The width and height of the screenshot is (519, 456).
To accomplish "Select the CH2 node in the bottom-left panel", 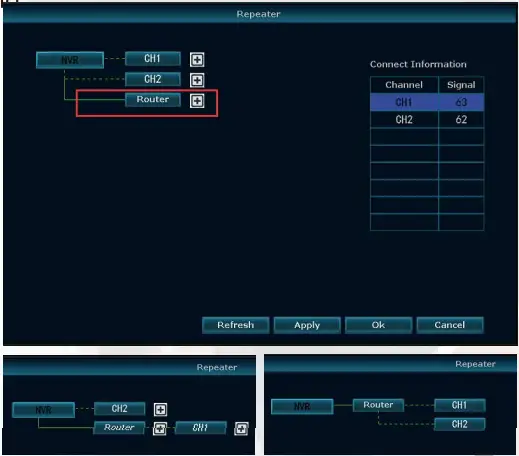I will tap(119, 409).
